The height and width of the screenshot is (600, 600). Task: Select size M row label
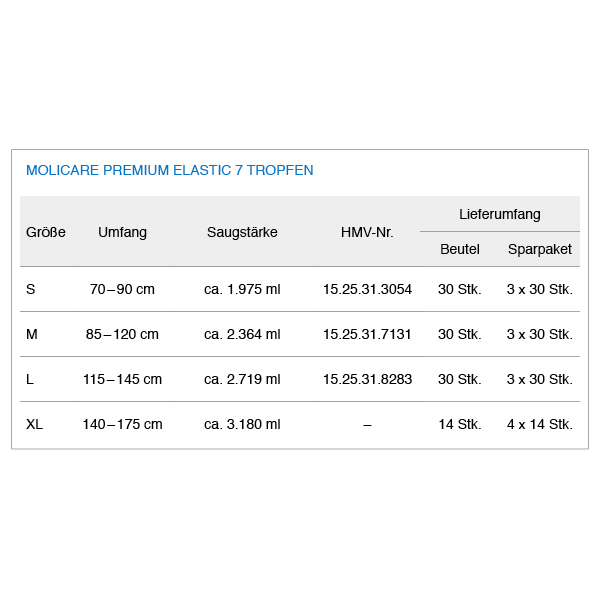tap(32, 334)
